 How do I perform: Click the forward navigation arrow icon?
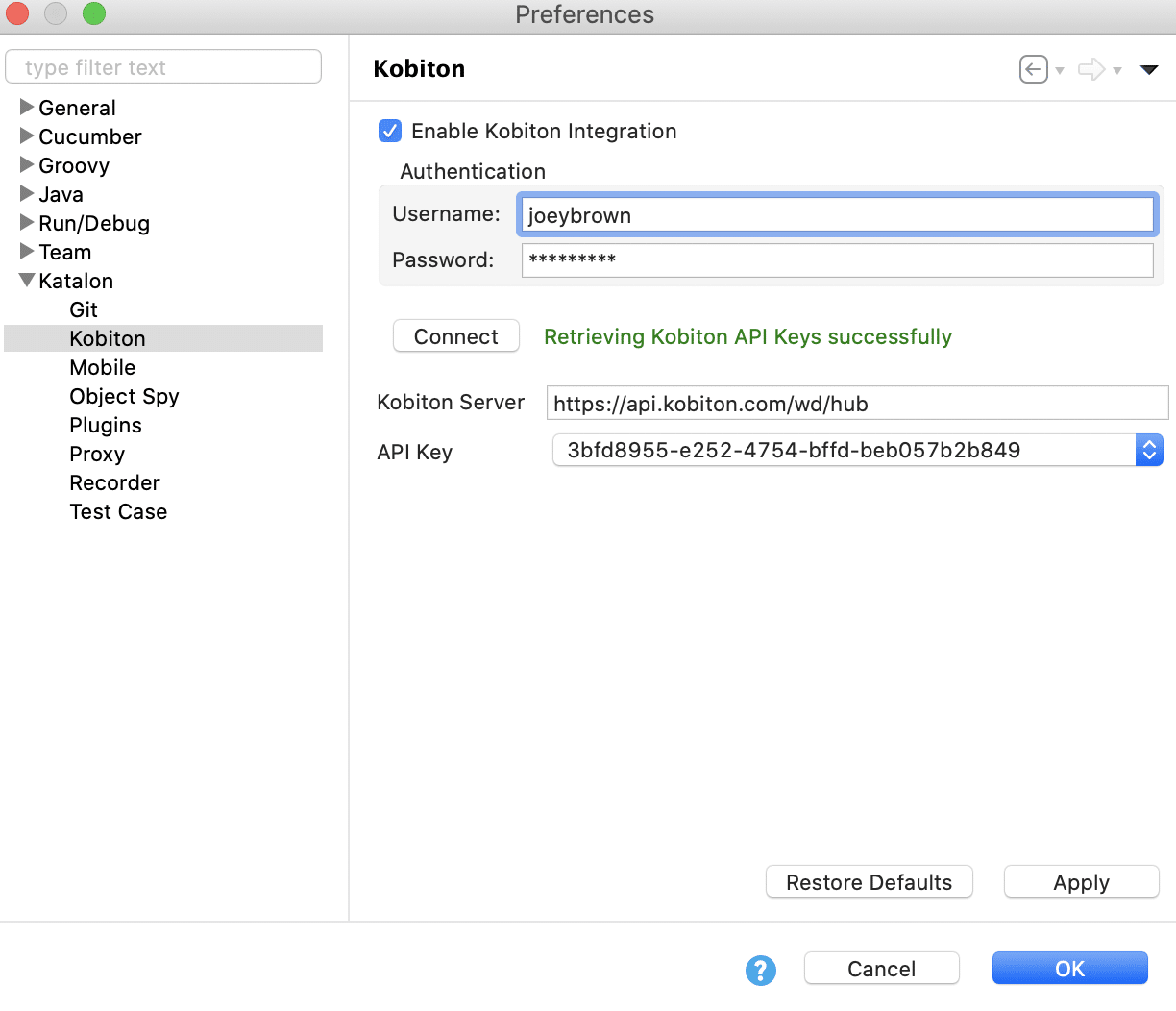click(x=1091, y=69)
